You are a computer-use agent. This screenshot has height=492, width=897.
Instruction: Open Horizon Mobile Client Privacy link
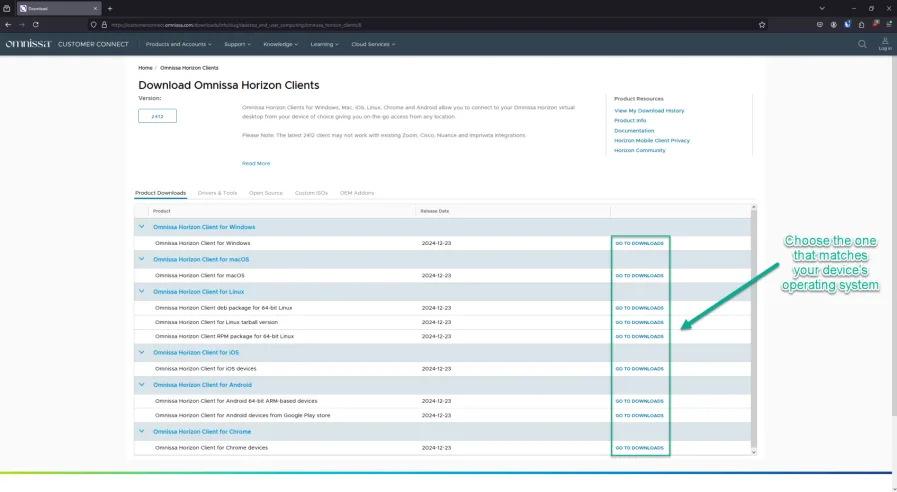pos(652,140)
